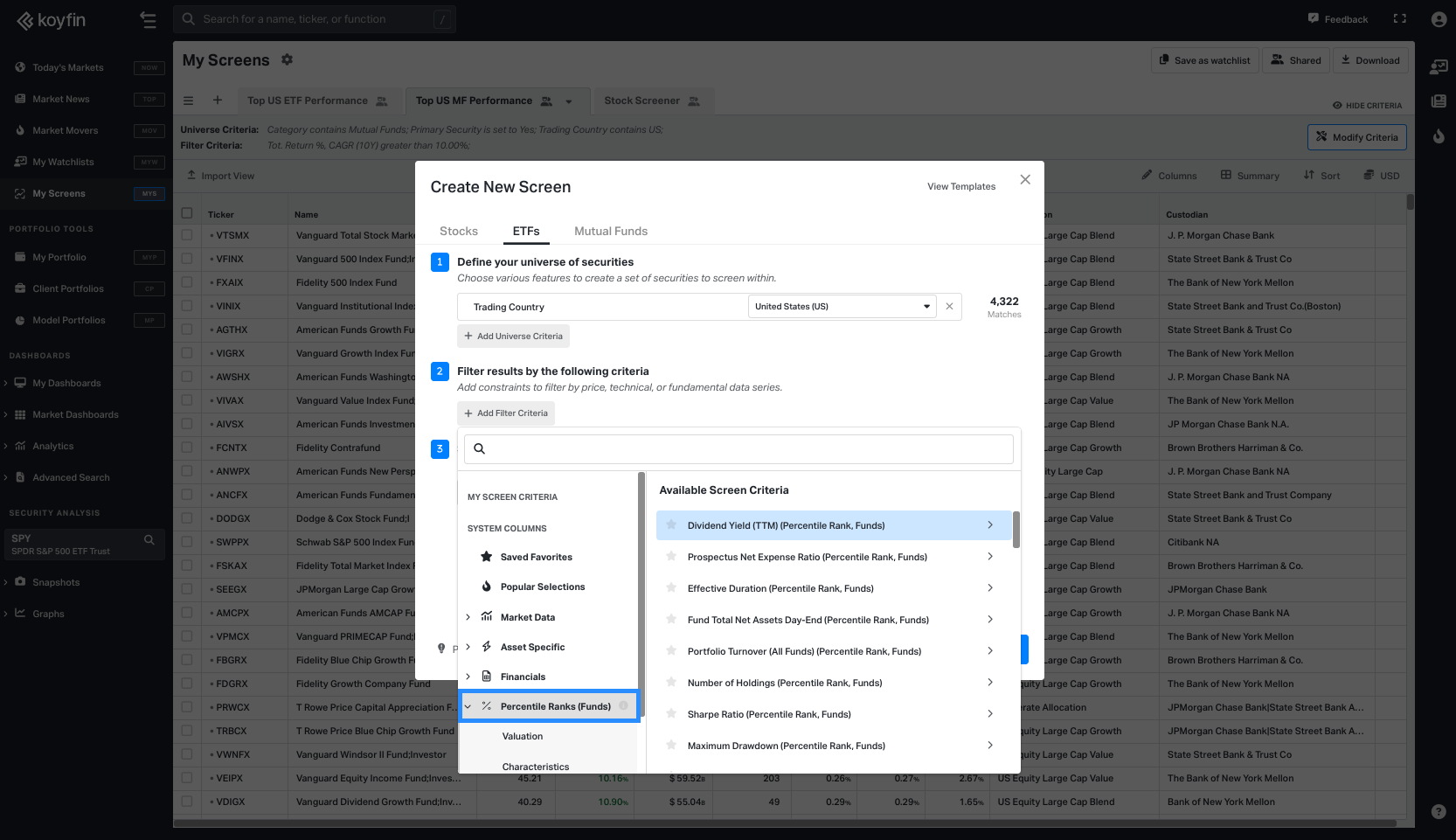This screenshot has width=1456, height=840.
Task: Expand Sharpe Ratio criterion chevron
Action: 990,714
